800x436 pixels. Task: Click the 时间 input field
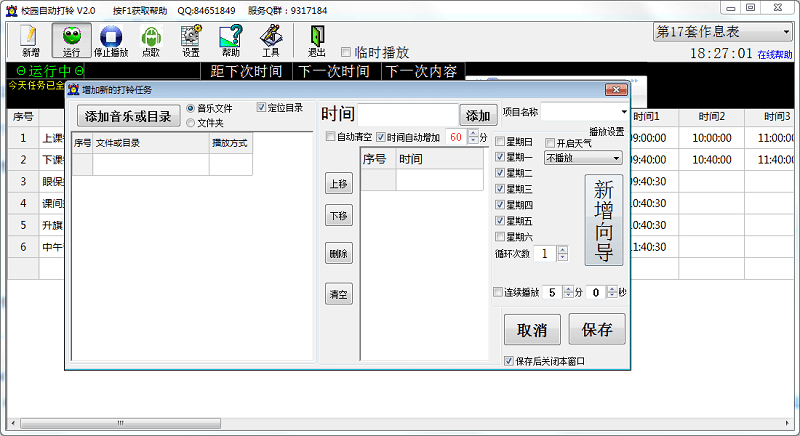407,115
